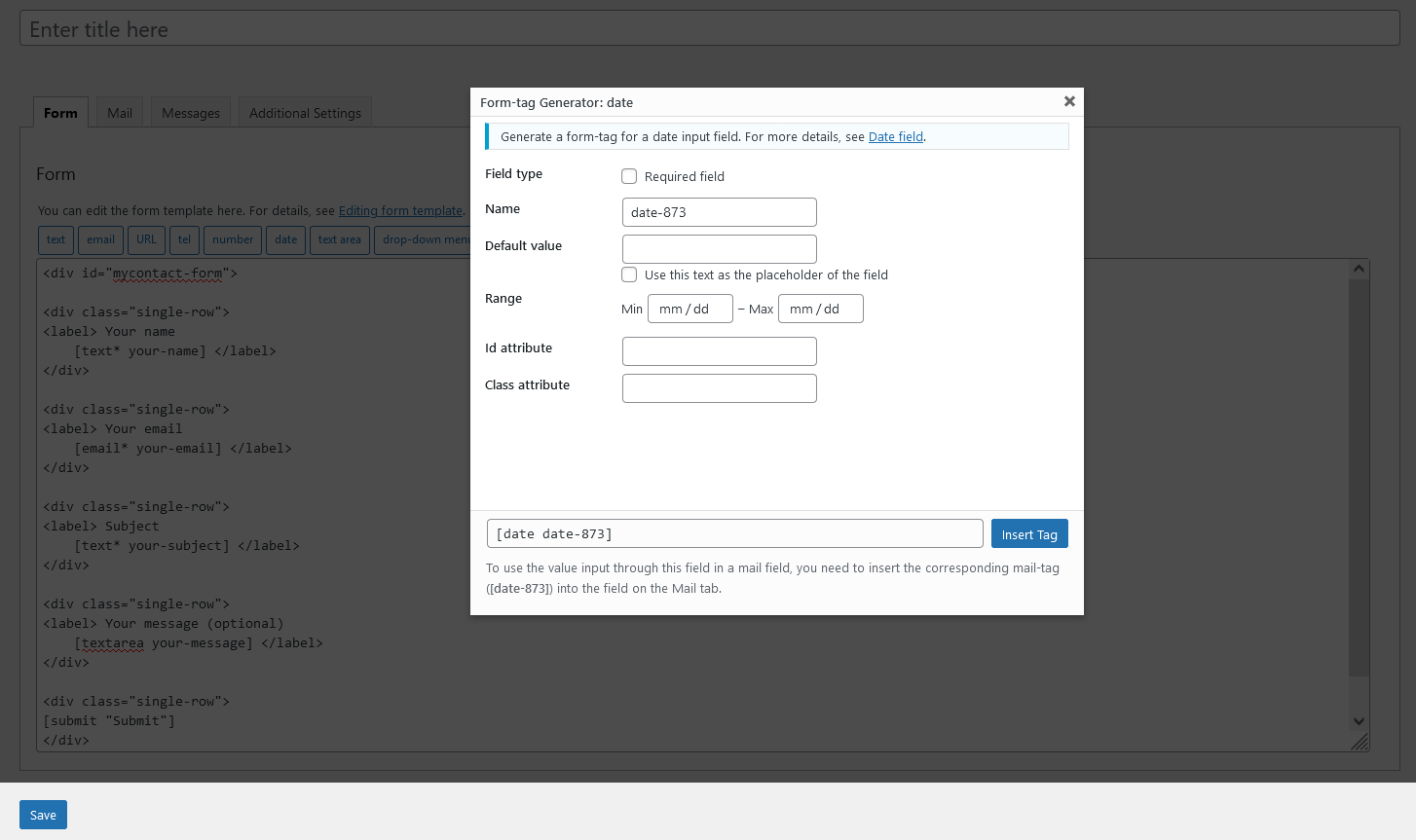
Task: Click the '<div id="mycontact-form">' code line
Action: click(140, 273)
